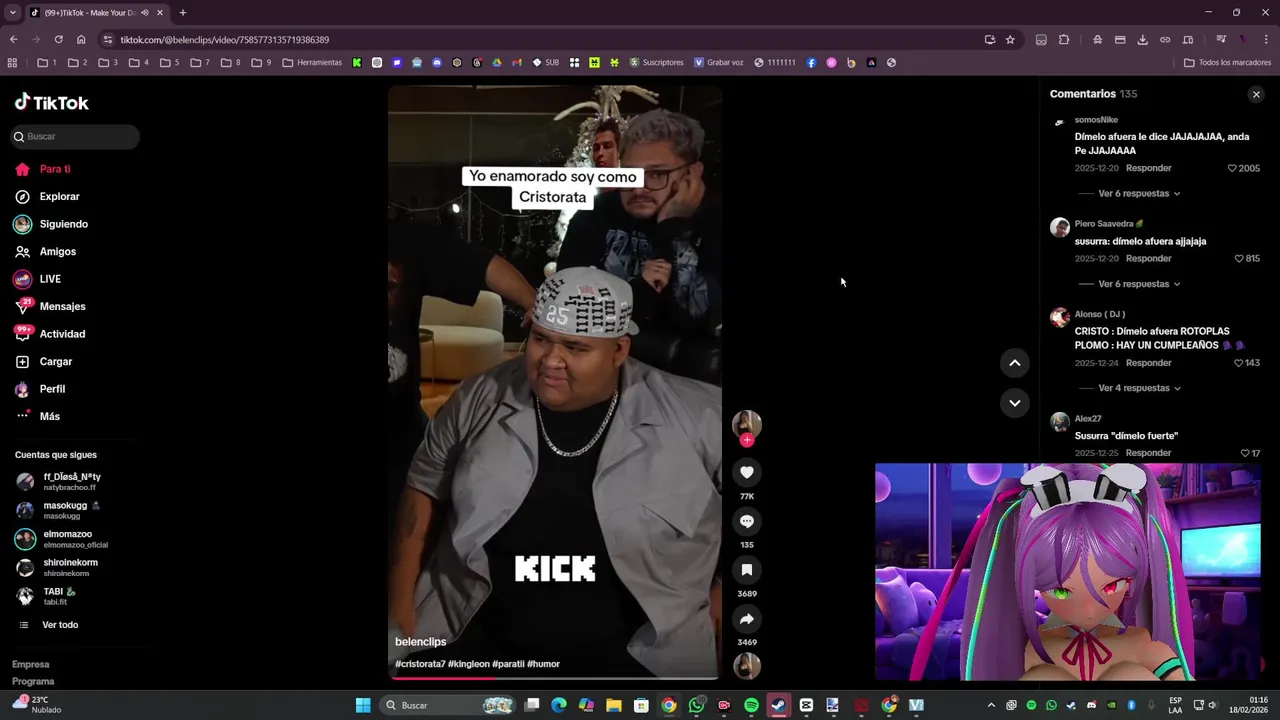
Task: Open Perfil page
Action: click(x=52, y=389)
